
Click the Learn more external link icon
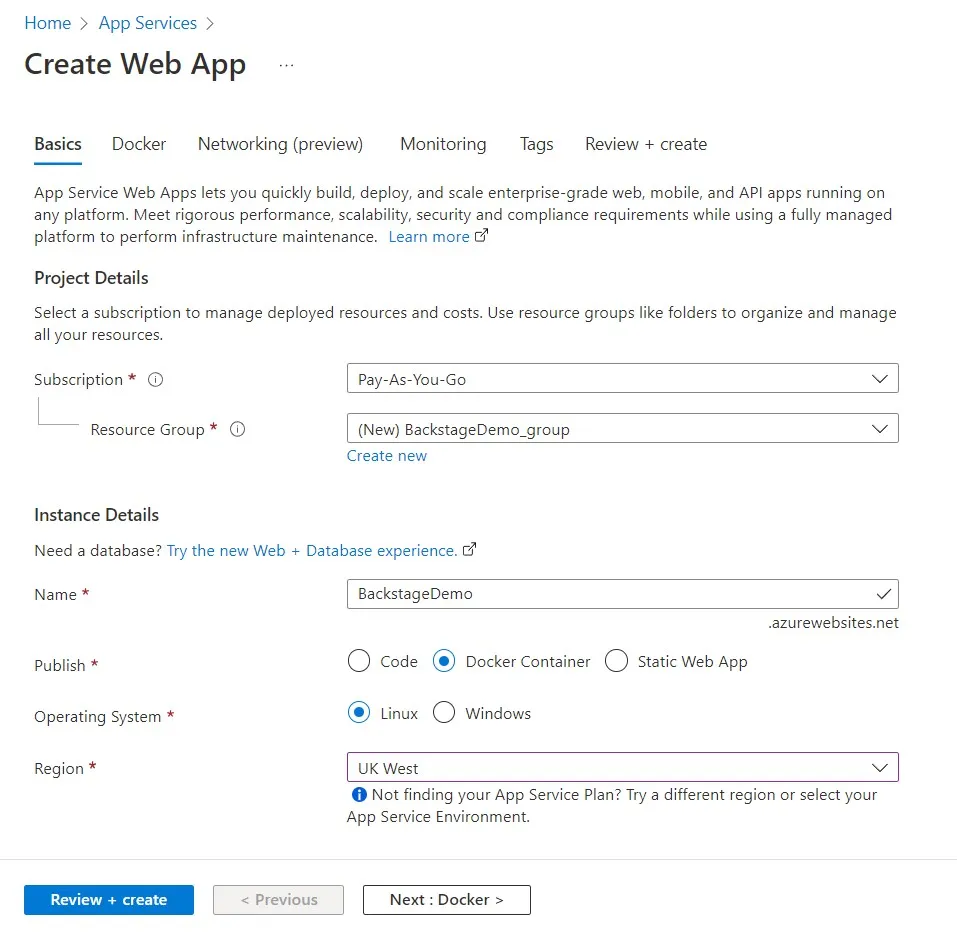pos(482,235)
